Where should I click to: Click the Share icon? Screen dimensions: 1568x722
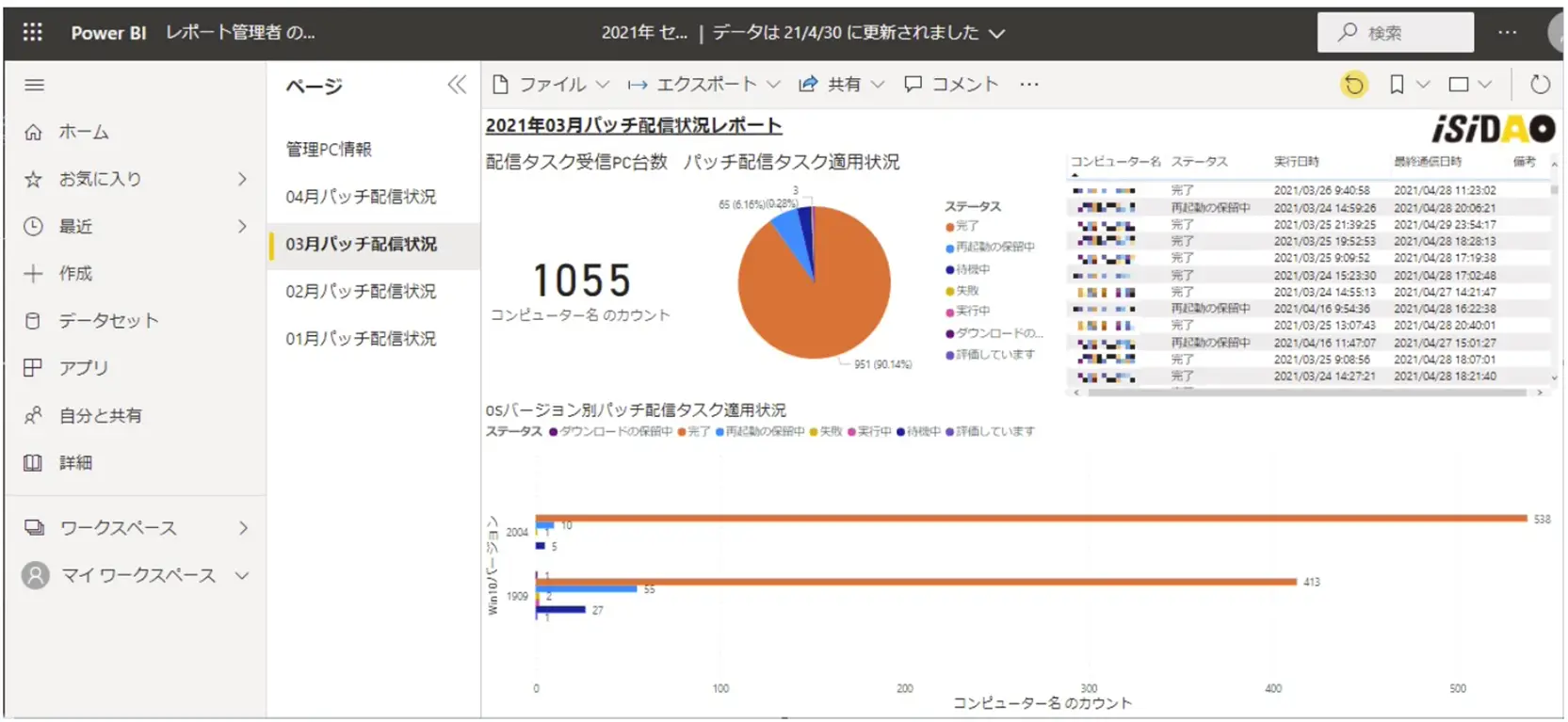point(808,85)
